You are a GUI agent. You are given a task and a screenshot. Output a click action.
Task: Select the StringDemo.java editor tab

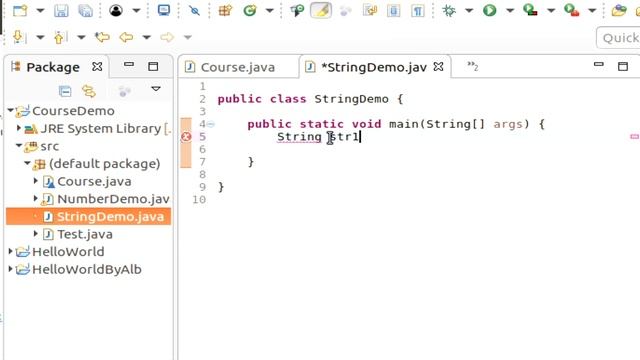(374, 67)
